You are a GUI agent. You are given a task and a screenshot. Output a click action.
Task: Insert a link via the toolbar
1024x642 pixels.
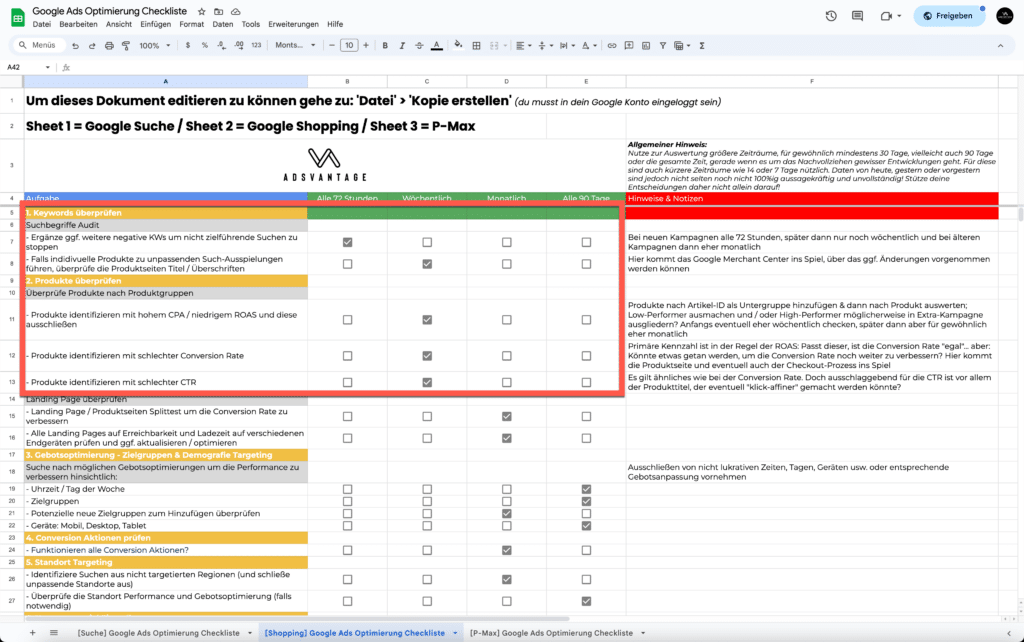click(612, 46)
